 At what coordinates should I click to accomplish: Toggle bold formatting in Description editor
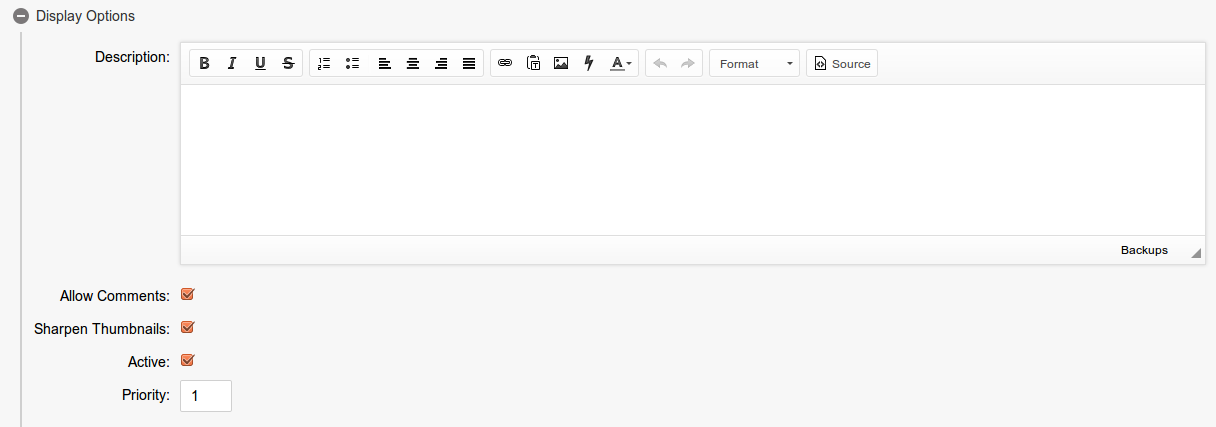tap(204, 64)
